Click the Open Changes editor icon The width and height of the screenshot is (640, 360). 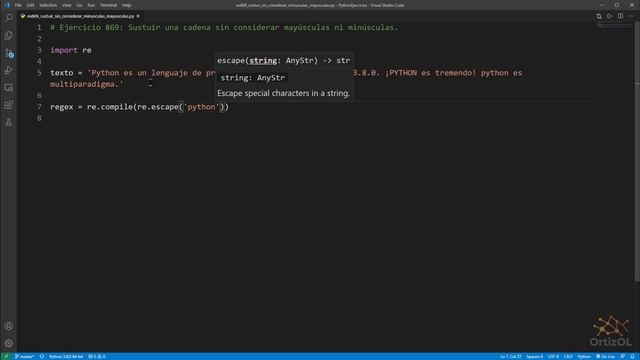coord(599,16)
